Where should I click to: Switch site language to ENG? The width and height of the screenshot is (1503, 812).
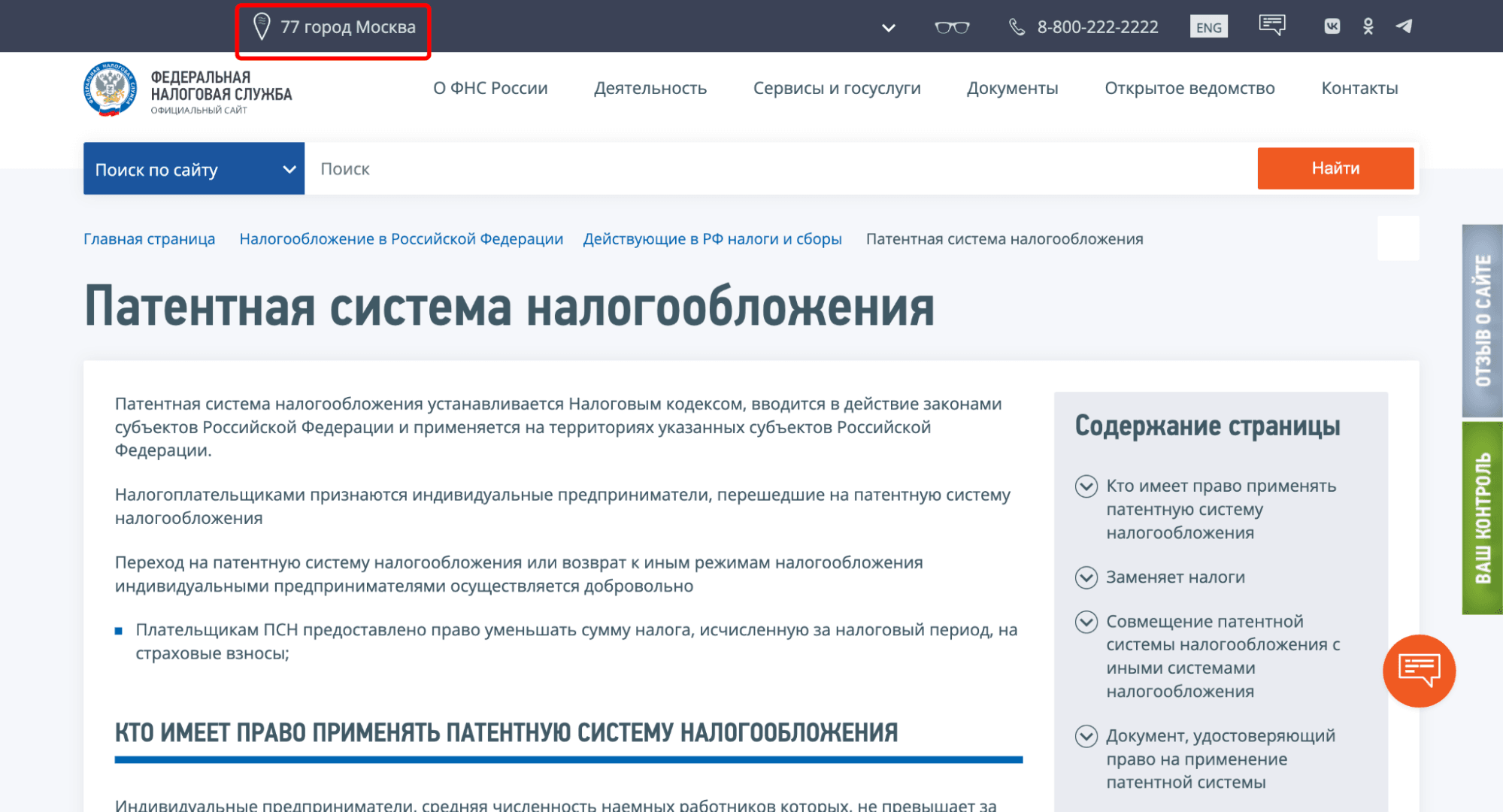[1209, 27]
